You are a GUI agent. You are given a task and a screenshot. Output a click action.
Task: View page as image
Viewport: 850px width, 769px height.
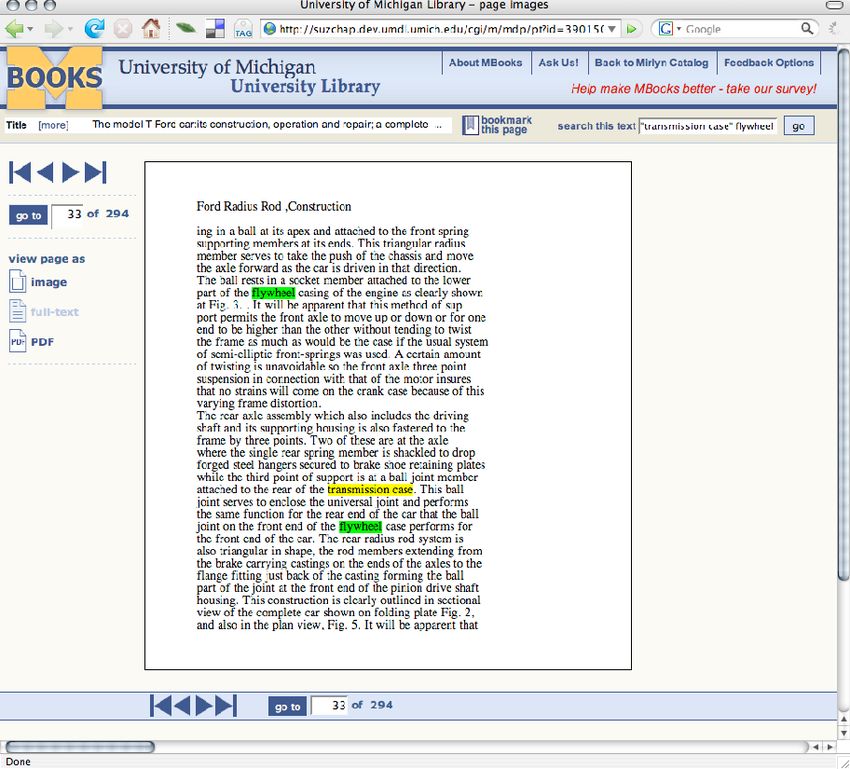tap(38, 282)
